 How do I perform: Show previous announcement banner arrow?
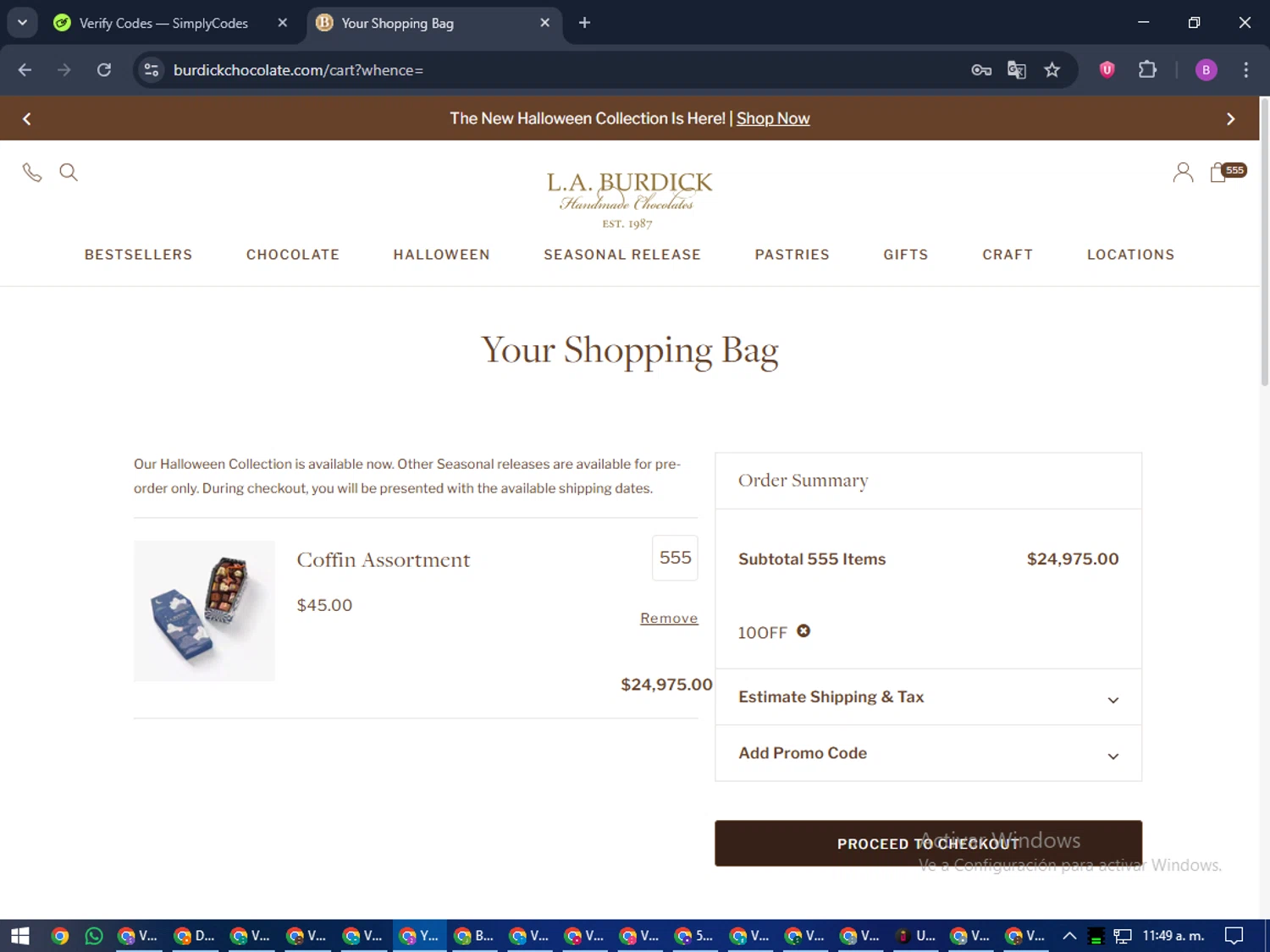[x=27, y=118]
